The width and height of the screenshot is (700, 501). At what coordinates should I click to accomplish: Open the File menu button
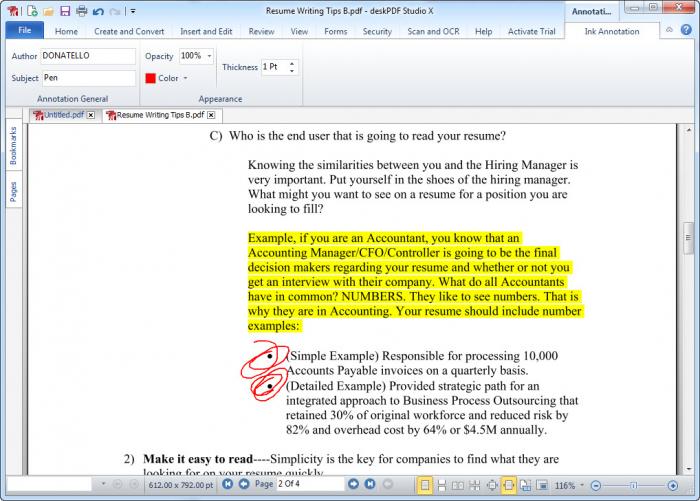pyautogui.click(x=24, y=31)
